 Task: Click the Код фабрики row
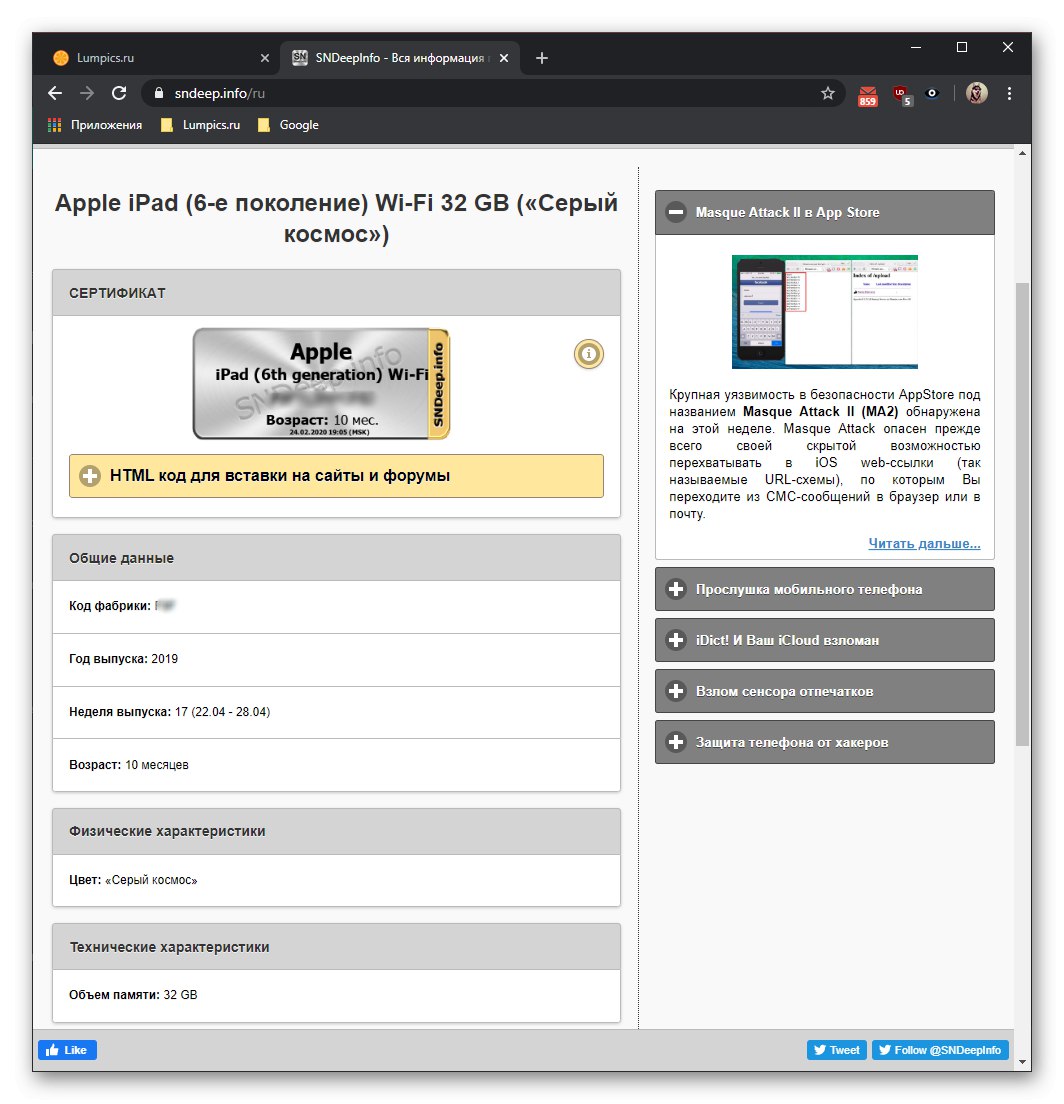(x=336, y=607)
